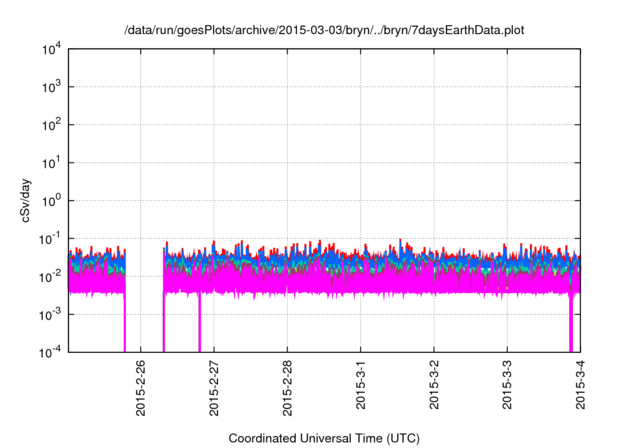The width and height of the screenshot is (640, 448).
Task: Click the cSv/day y-axis label
Action: pyautogui.click(x=26, y=200)
